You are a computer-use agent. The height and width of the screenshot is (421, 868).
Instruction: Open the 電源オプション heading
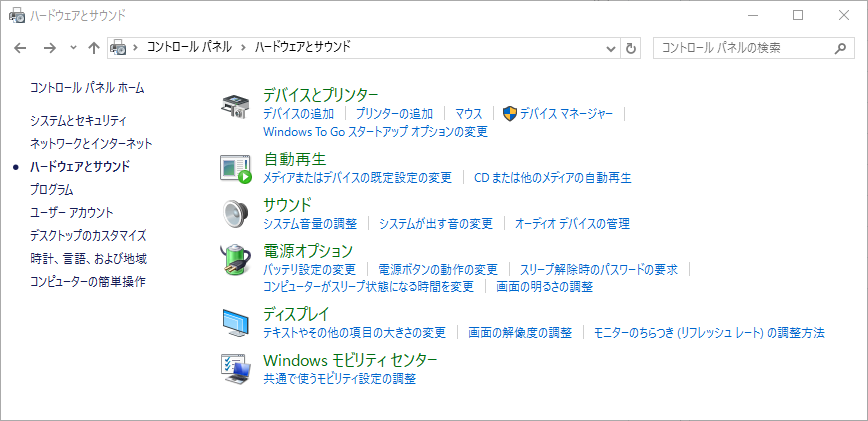pos(308,251)
